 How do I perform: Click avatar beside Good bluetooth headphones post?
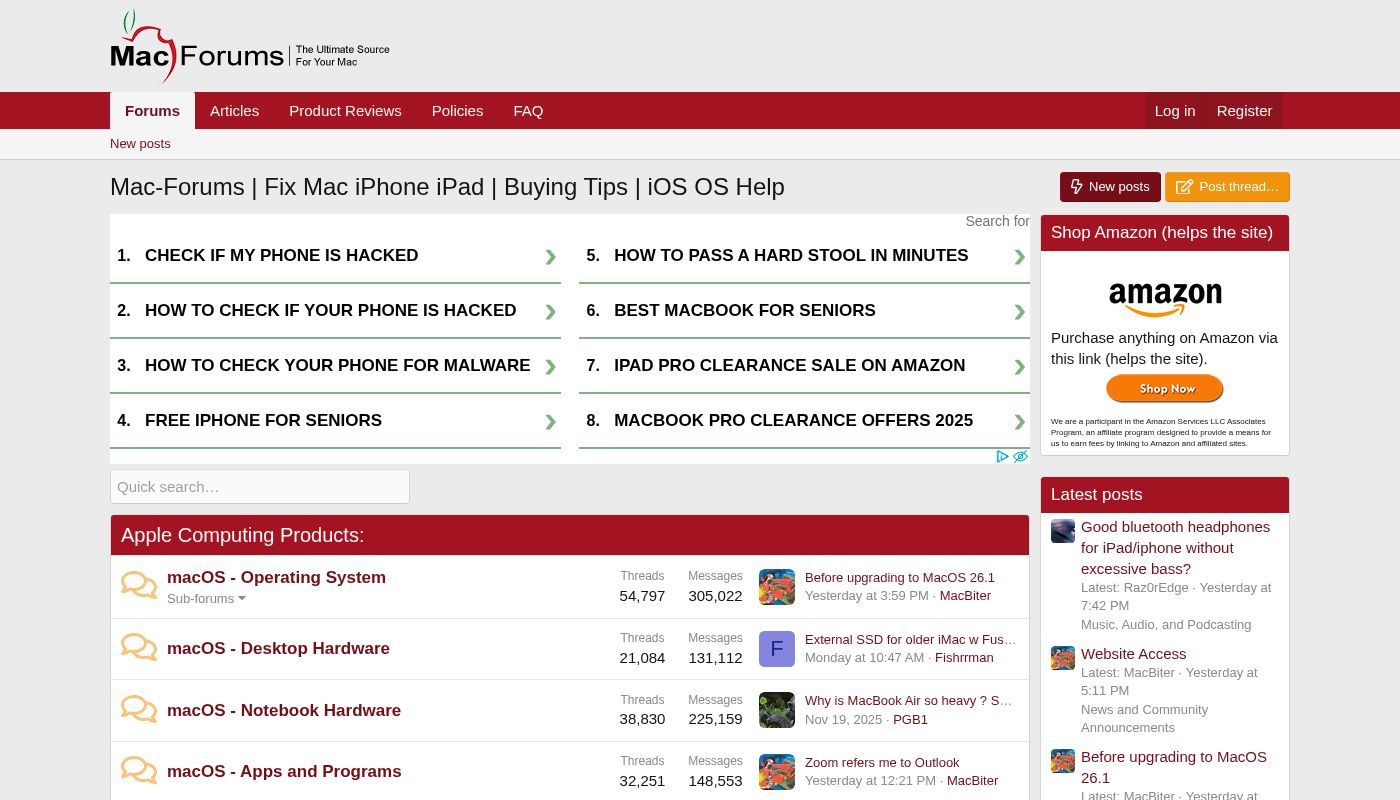point(1062,531)
